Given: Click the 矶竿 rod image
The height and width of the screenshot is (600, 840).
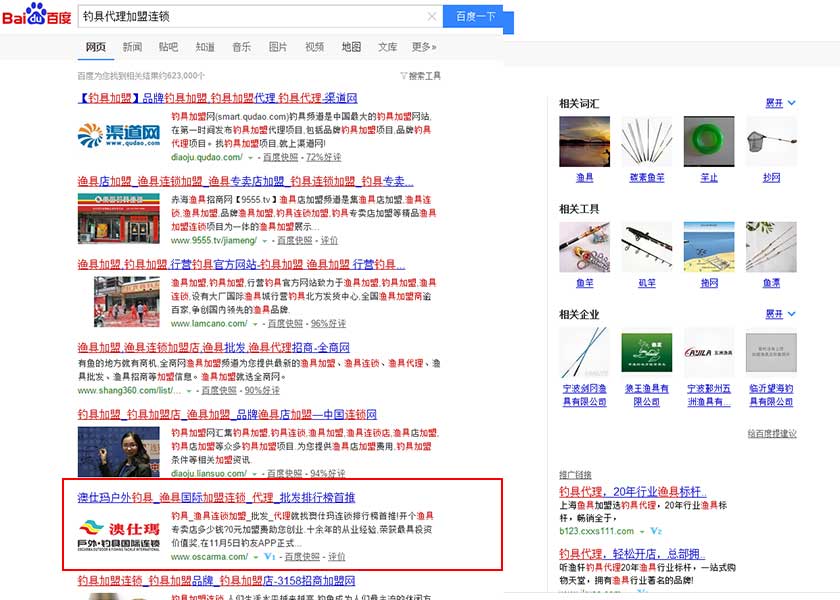Looking at the screenshot, I should 647,247.
